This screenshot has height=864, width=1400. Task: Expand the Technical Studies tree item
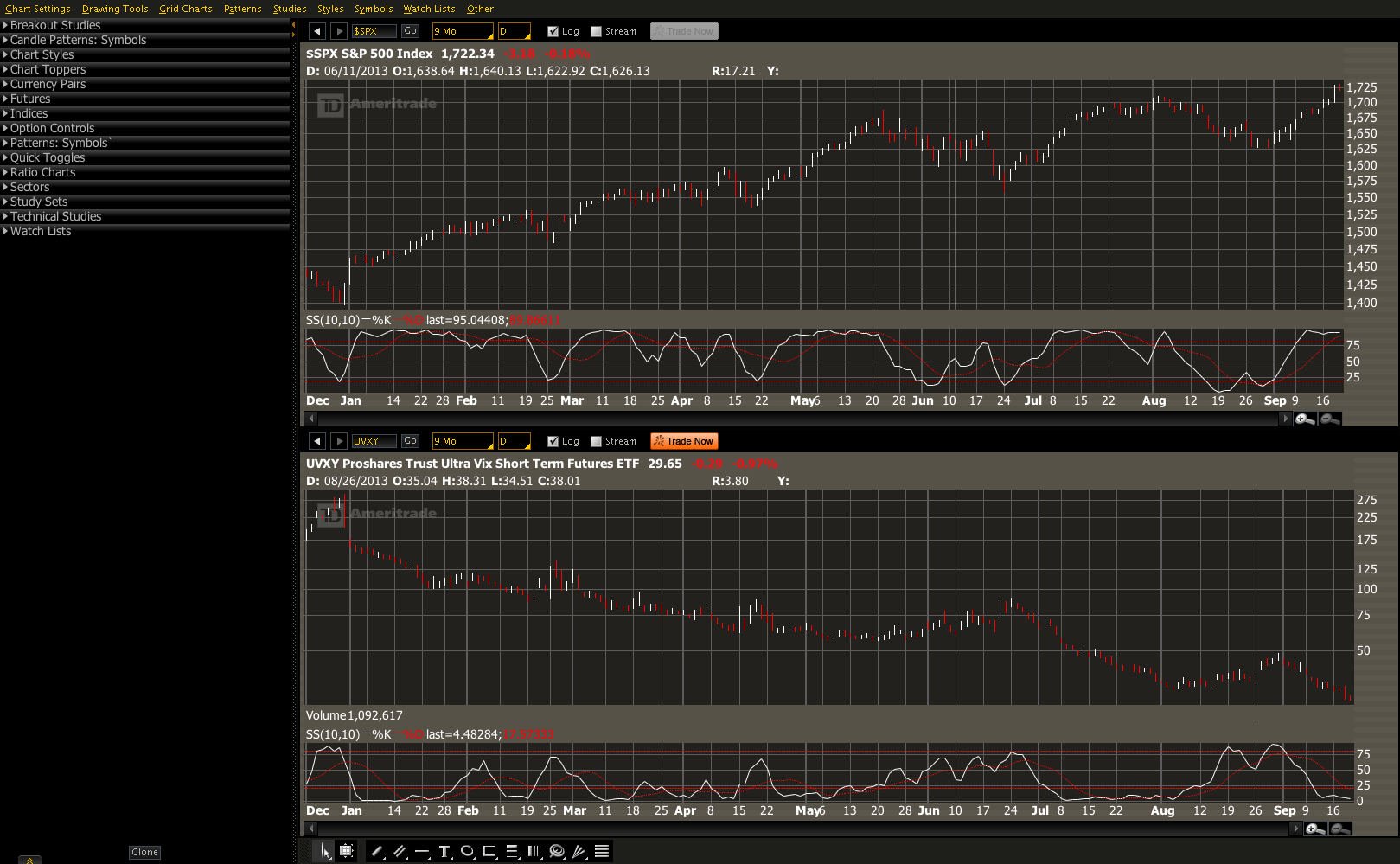[55, 216]
